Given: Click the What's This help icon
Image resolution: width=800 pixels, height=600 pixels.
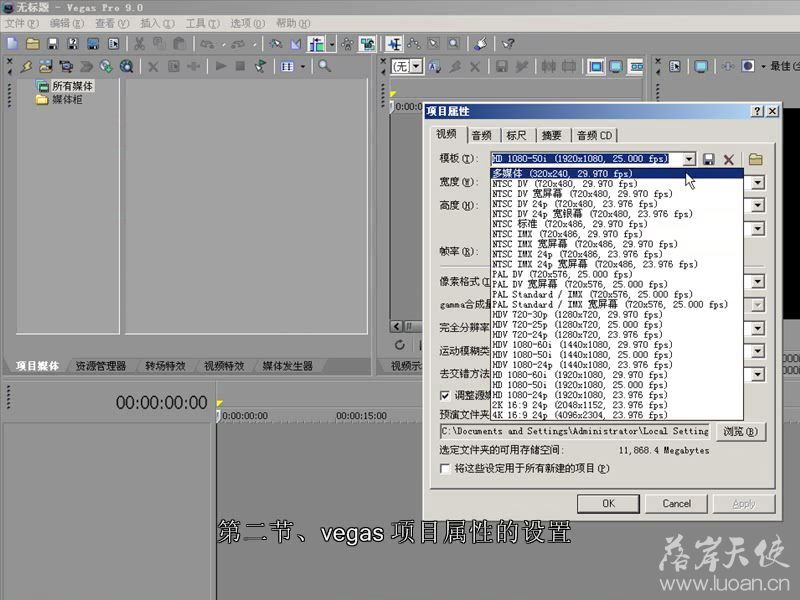Looking at the screenshot, I should (x=508, y=44).
